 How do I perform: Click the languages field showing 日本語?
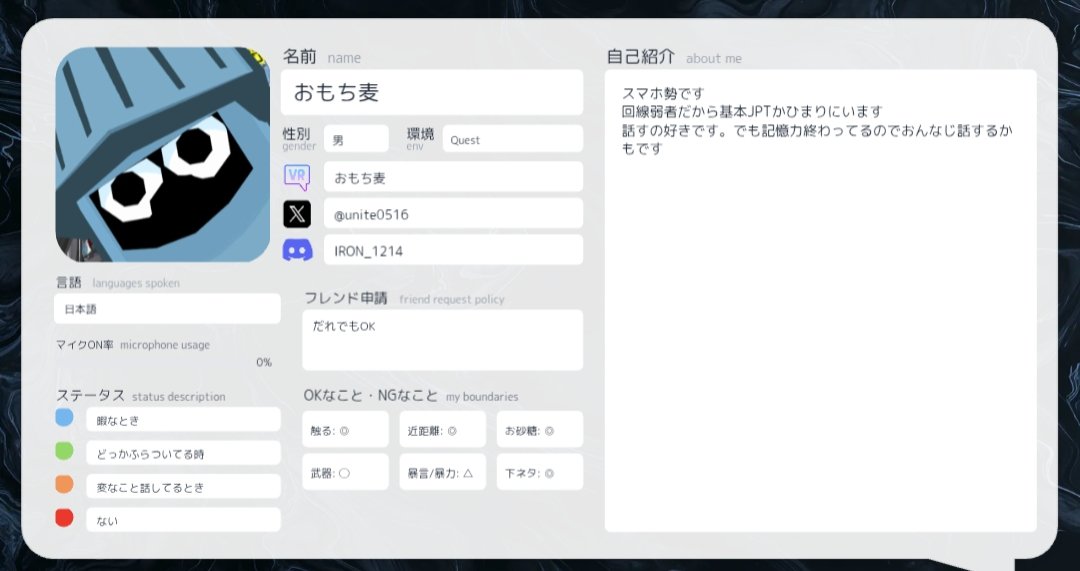167,309
